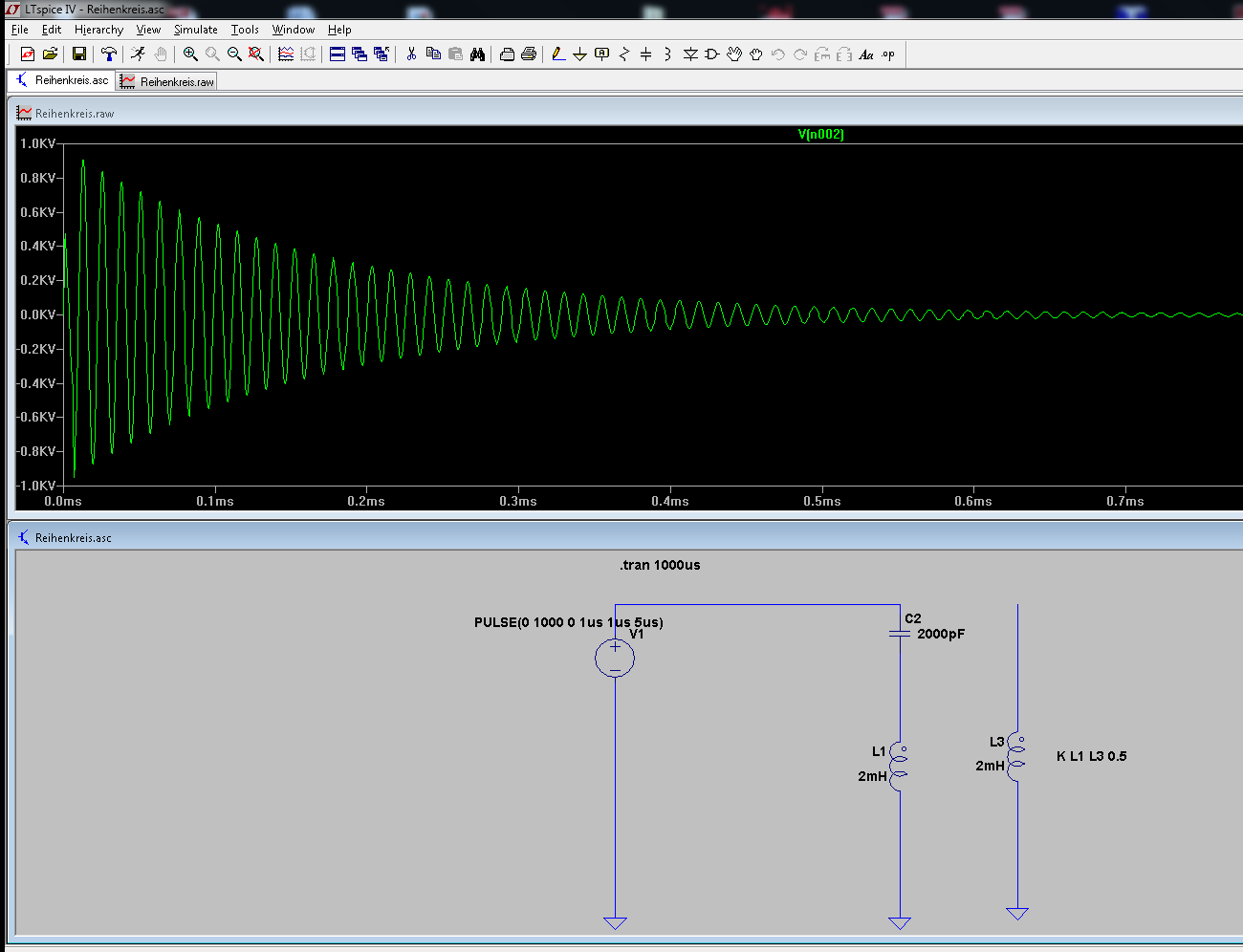Place a Ground symbol from toolbar
1243x952 pixels.
[579, 54]
